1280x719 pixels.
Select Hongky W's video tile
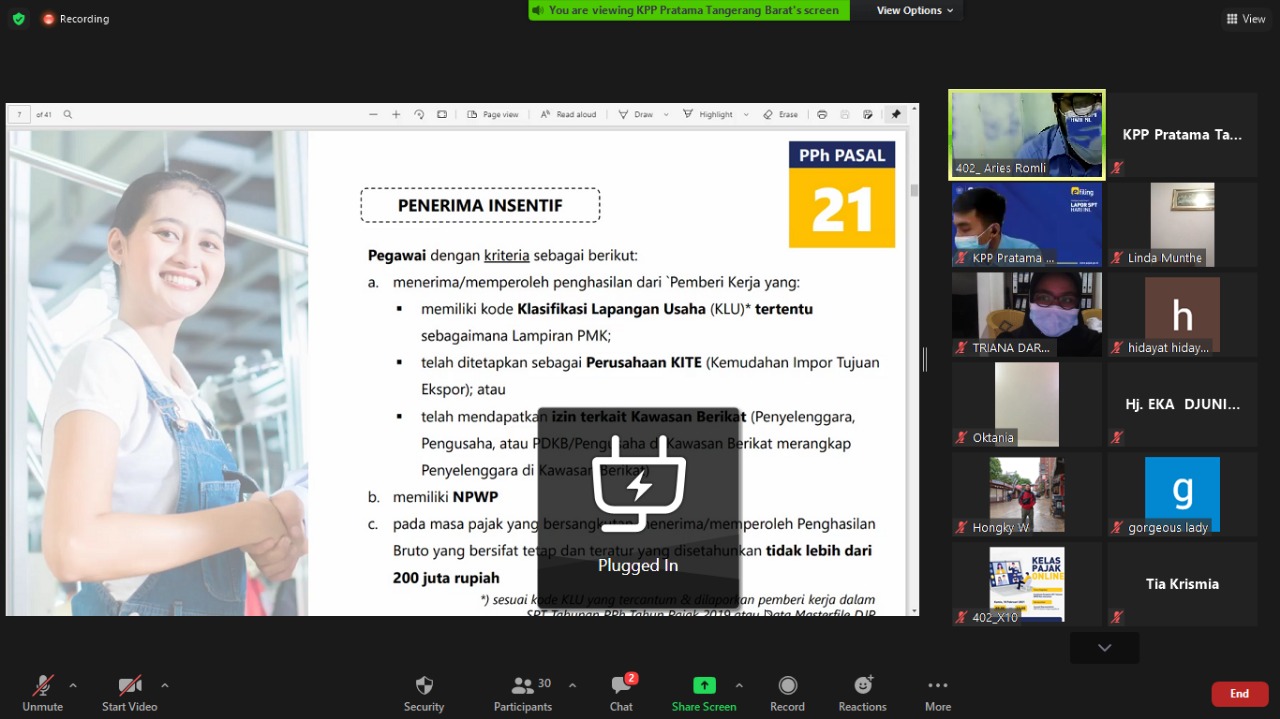[1027, 495]
